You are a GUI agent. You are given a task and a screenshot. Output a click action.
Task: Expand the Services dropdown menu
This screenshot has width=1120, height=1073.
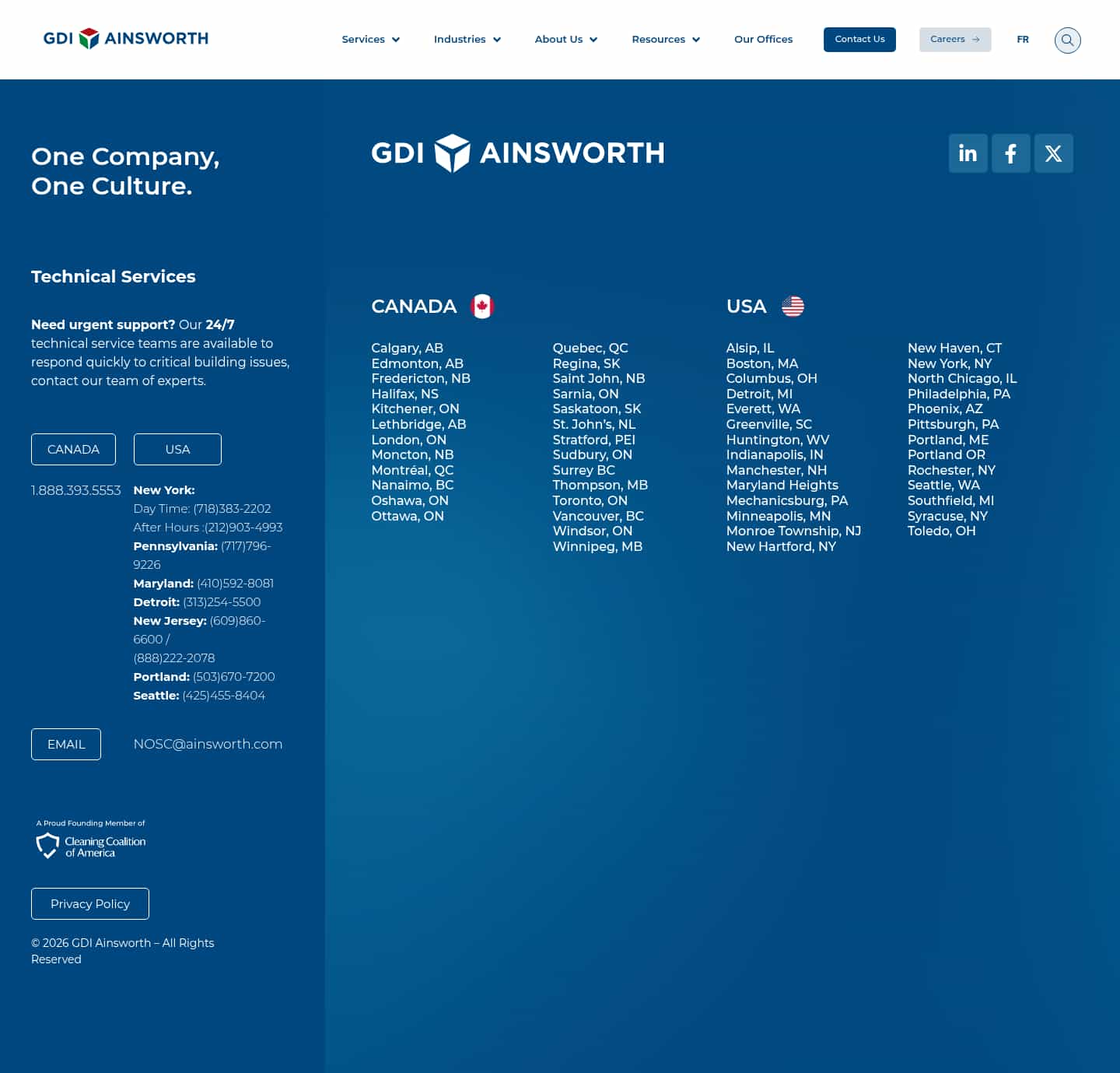370,39
